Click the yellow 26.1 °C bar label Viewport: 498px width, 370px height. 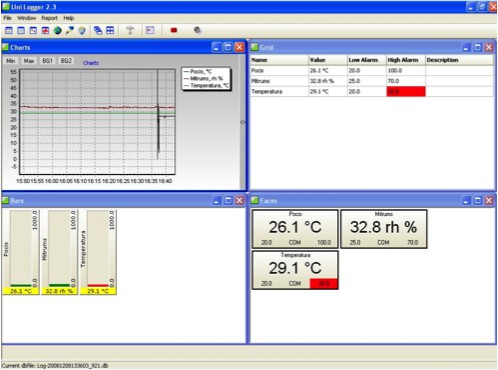pyautogui.click(x=21, y=291)
